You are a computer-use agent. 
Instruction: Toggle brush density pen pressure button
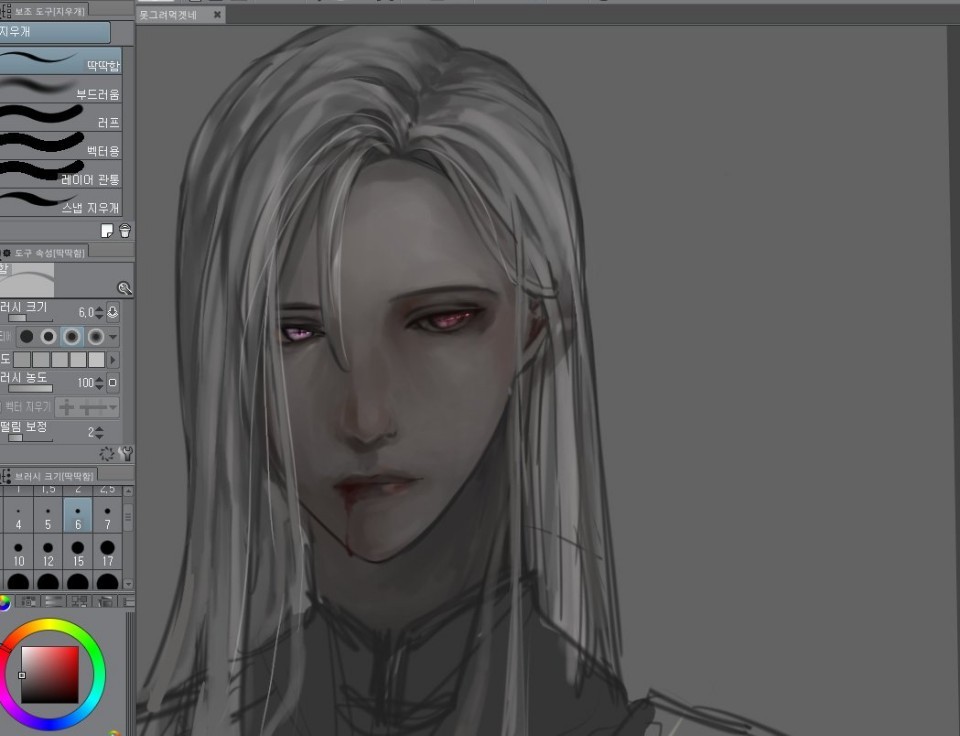pyautogui.click(x=113, y=383)
